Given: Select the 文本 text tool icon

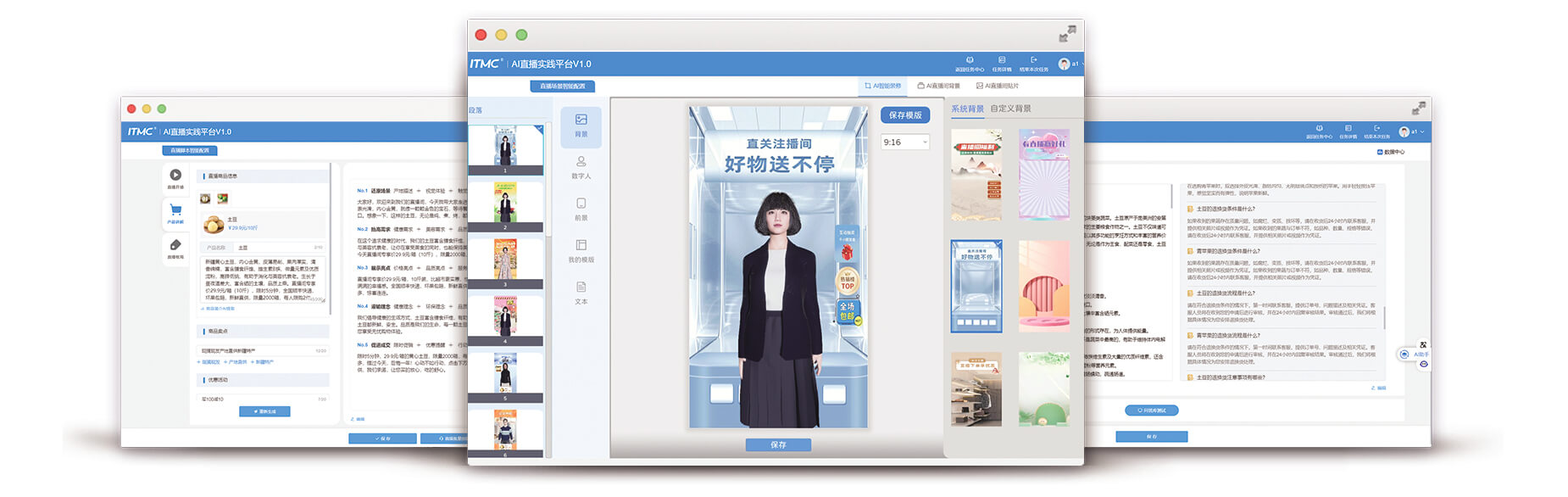Looking at the screenshot, I should coord(581,292).
